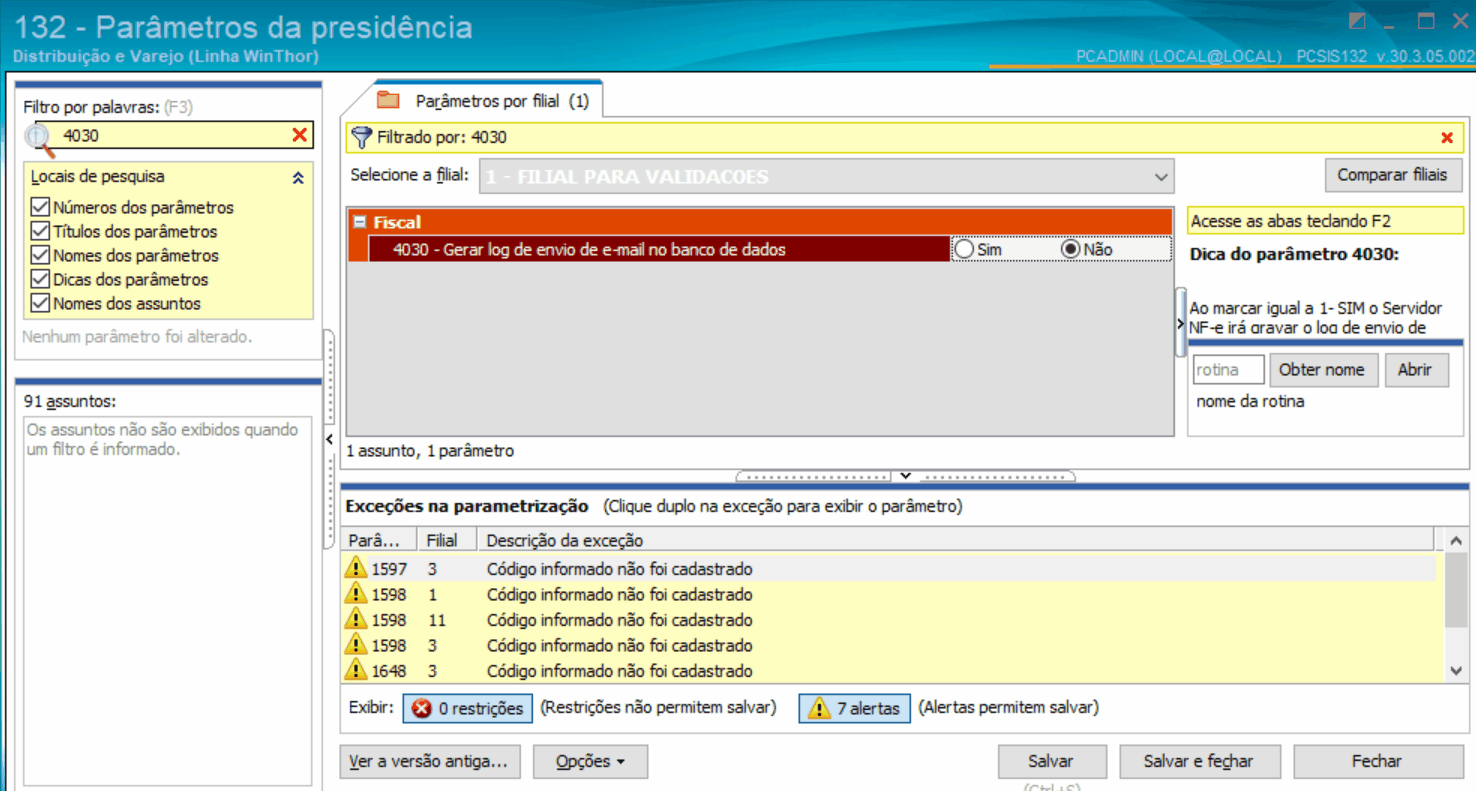This screenshot has height=791, width=1476.
Task: Click 'Dica do parâmetro 4030' heading
Action: 1294,254
